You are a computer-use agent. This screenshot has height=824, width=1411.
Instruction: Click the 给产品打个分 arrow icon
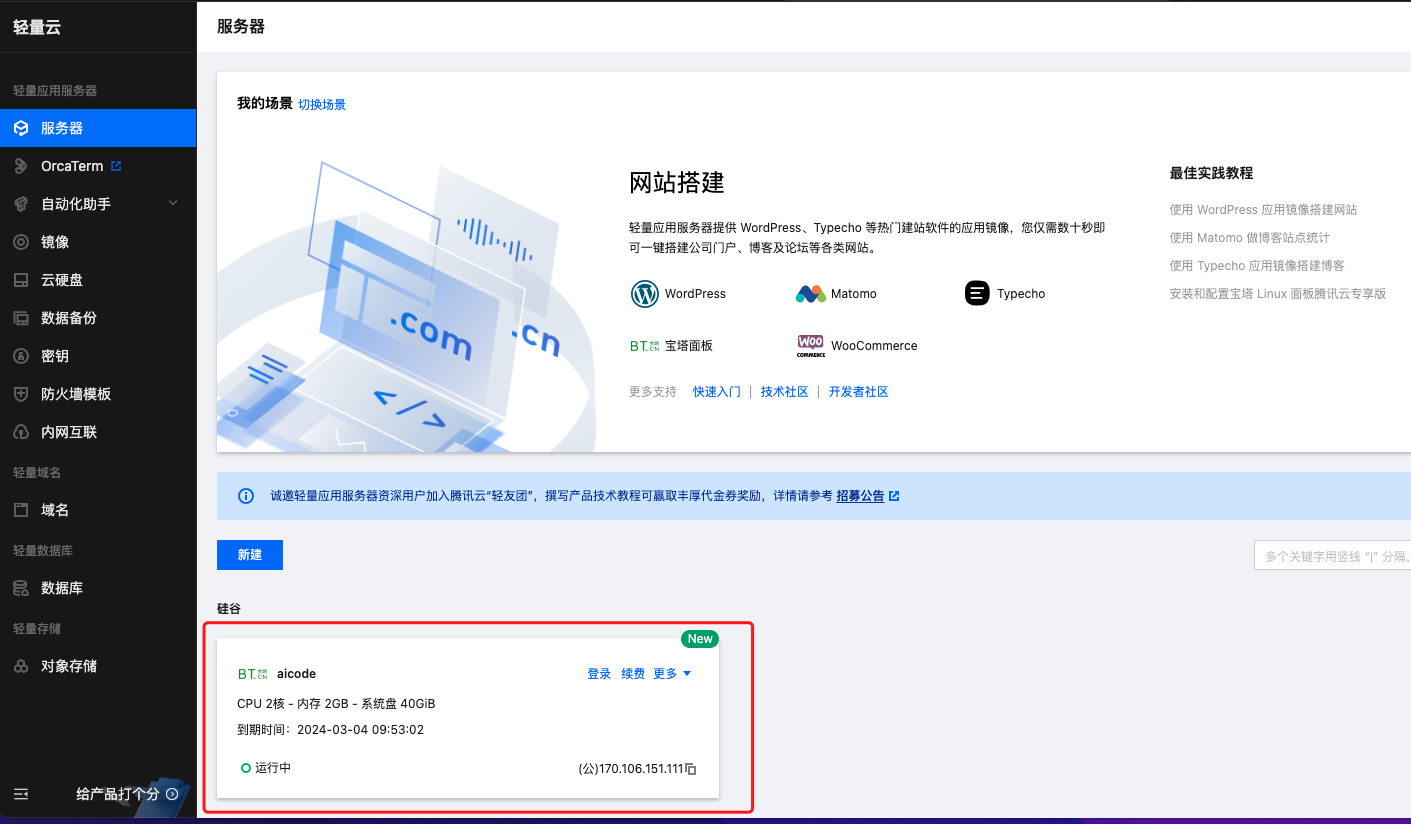pos(172,794)
